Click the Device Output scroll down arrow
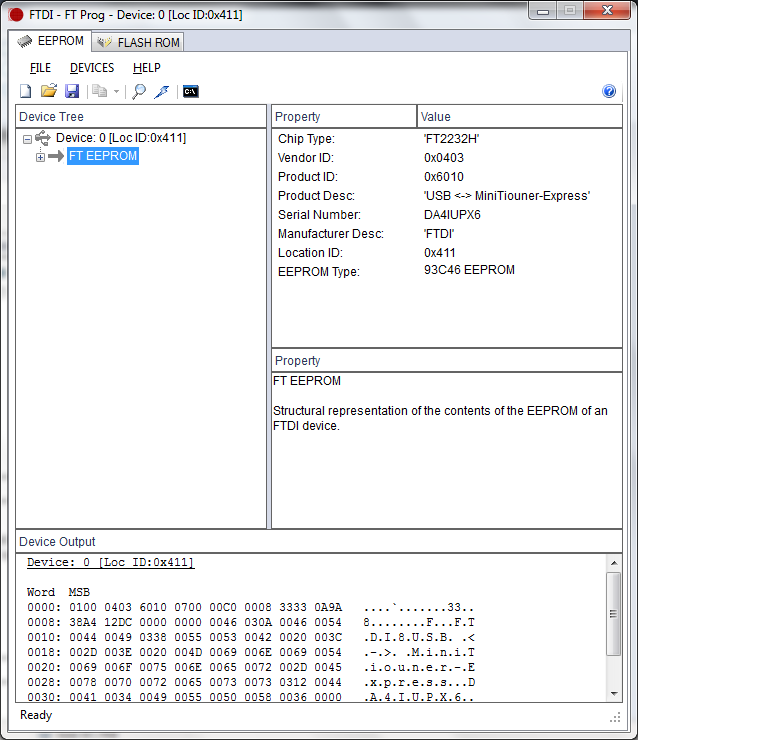This screenshot has height=740, width=768. point(614,693)
